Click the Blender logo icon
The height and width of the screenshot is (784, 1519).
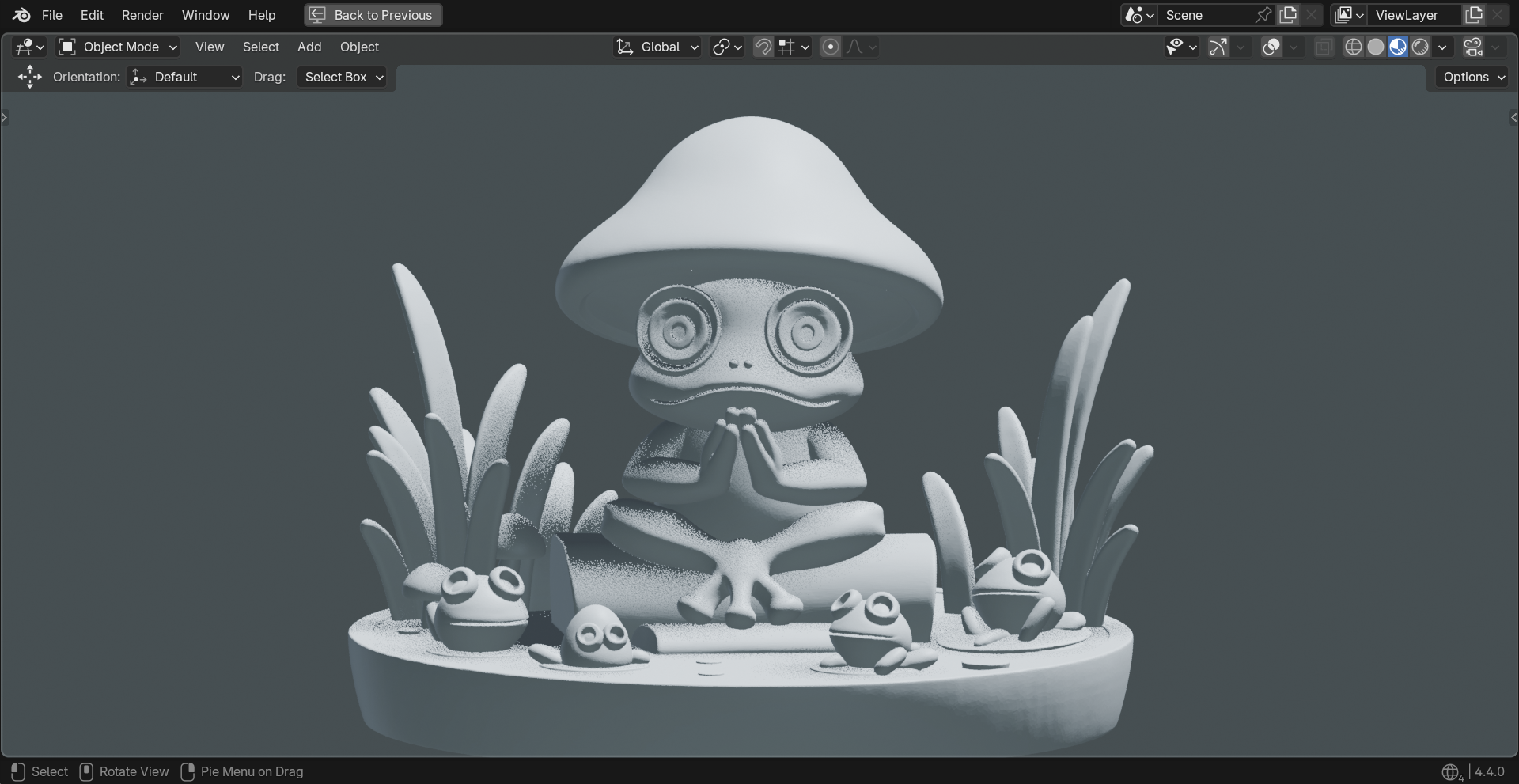click(21, 15)
